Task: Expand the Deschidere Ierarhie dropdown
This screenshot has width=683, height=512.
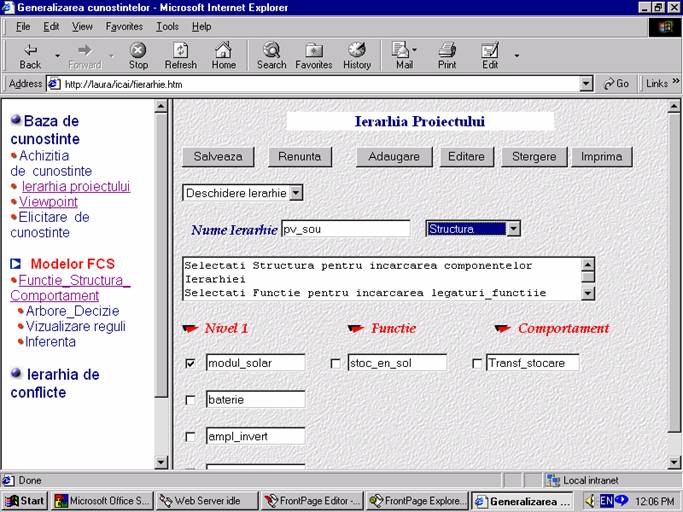Action: [295, 192]
